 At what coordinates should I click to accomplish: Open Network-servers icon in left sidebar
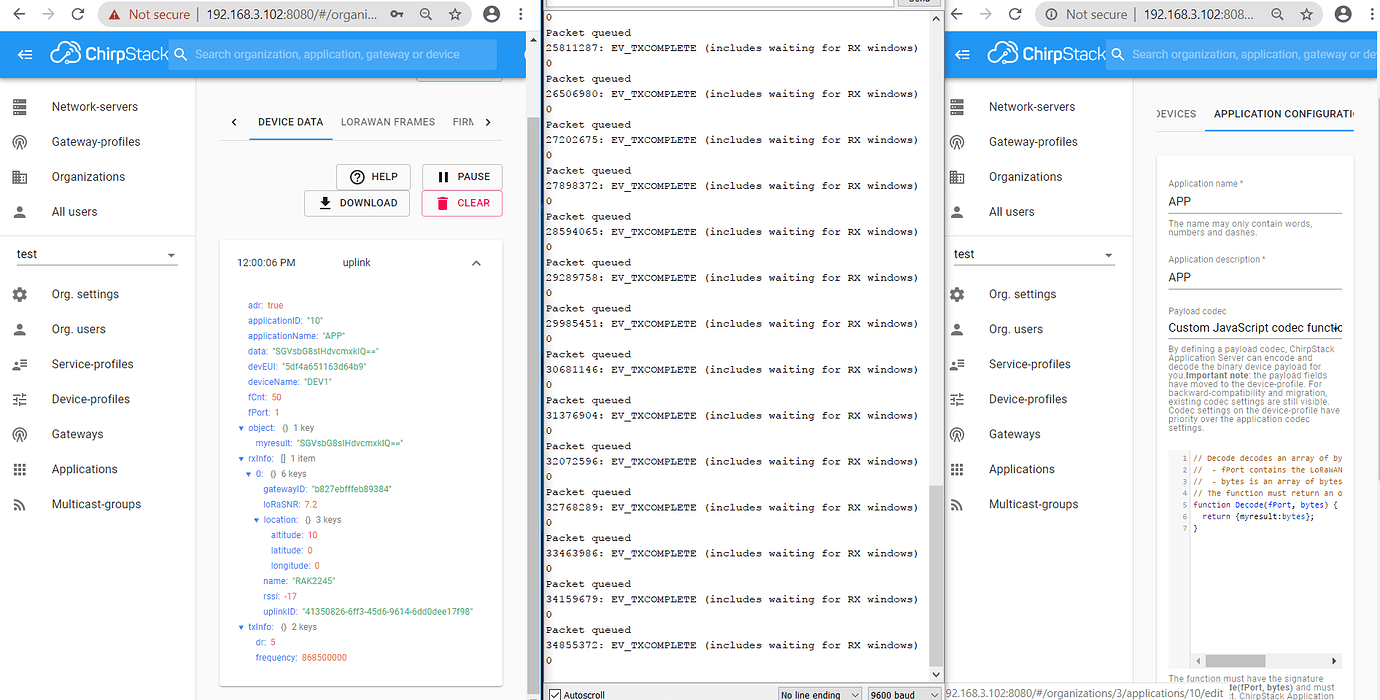point(20,107)
